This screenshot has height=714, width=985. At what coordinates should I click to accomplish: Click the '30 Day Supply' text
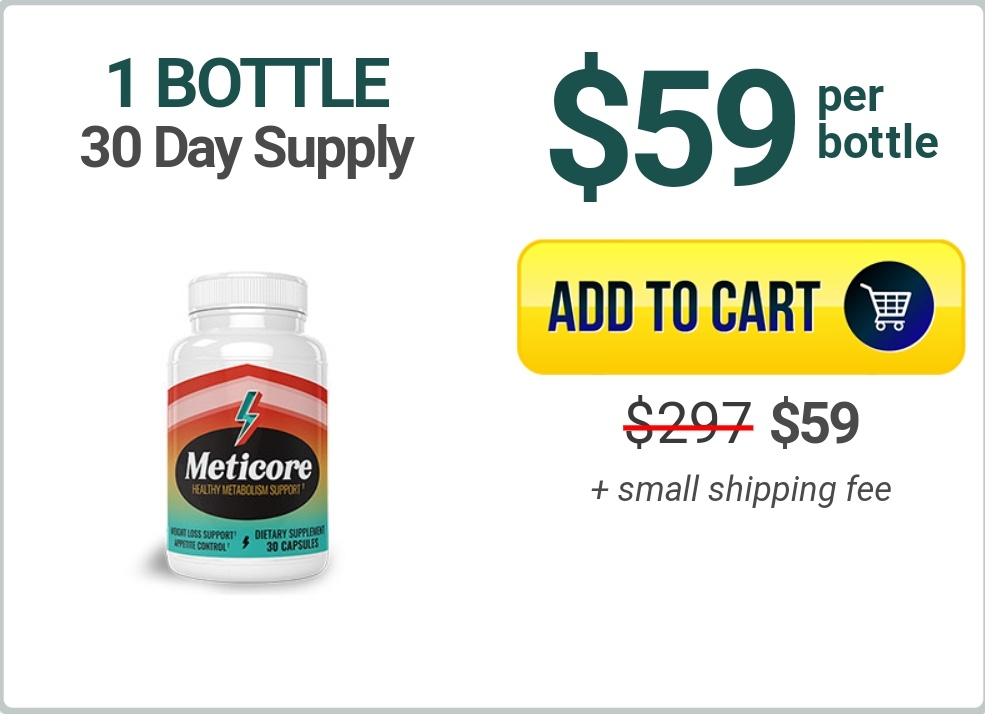[x=247, y=148]
